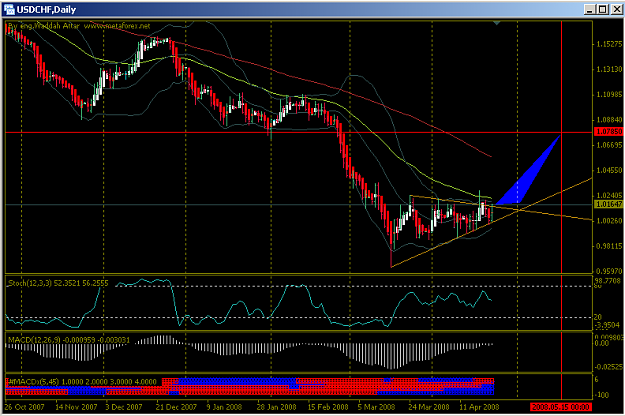Click the 1.10985 price scale value
Image resolution: width=625 pixels, height=416 pixels.
609,95
